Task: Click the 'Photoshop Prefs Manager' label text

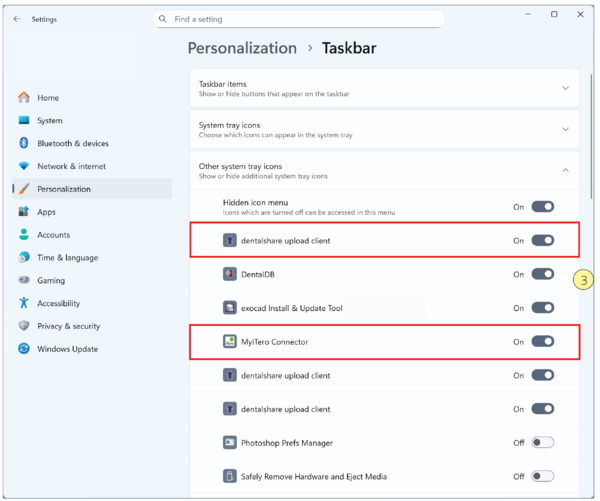Action: tap(287, 443)
